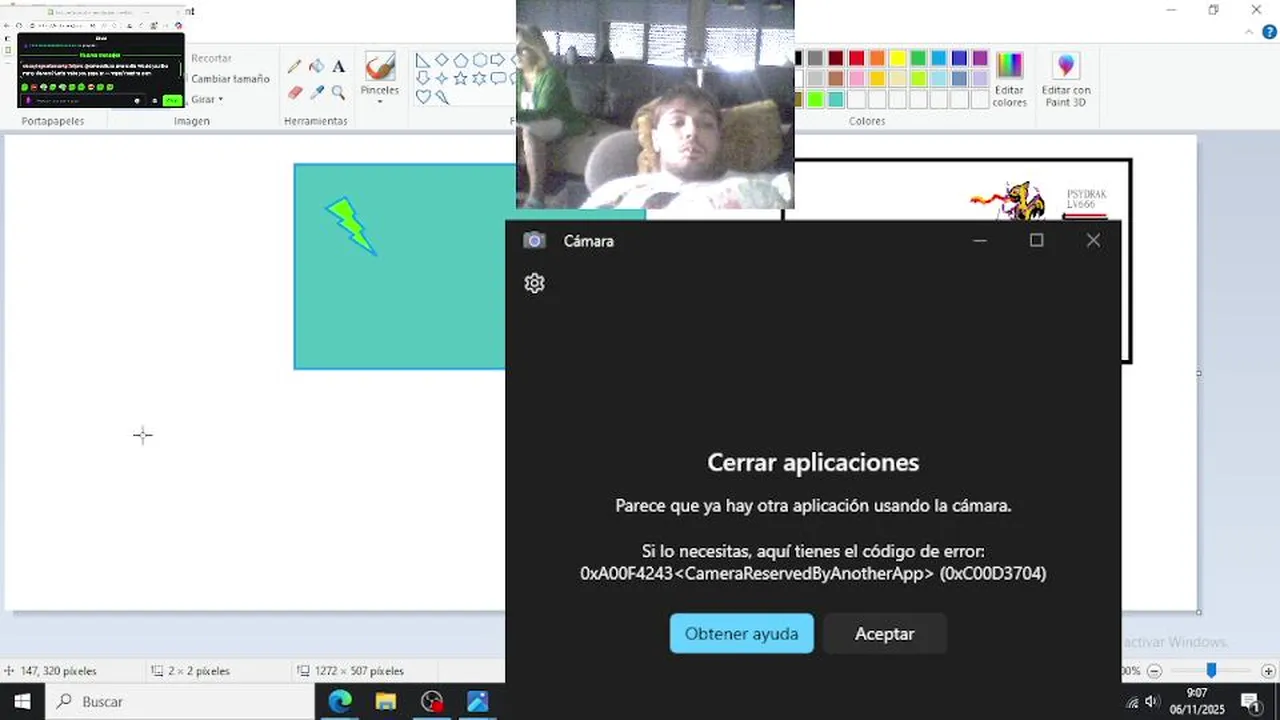The image size is (1280, 720).
Task: Click Aceptar in Camera dialog
Action: point(884,633)
